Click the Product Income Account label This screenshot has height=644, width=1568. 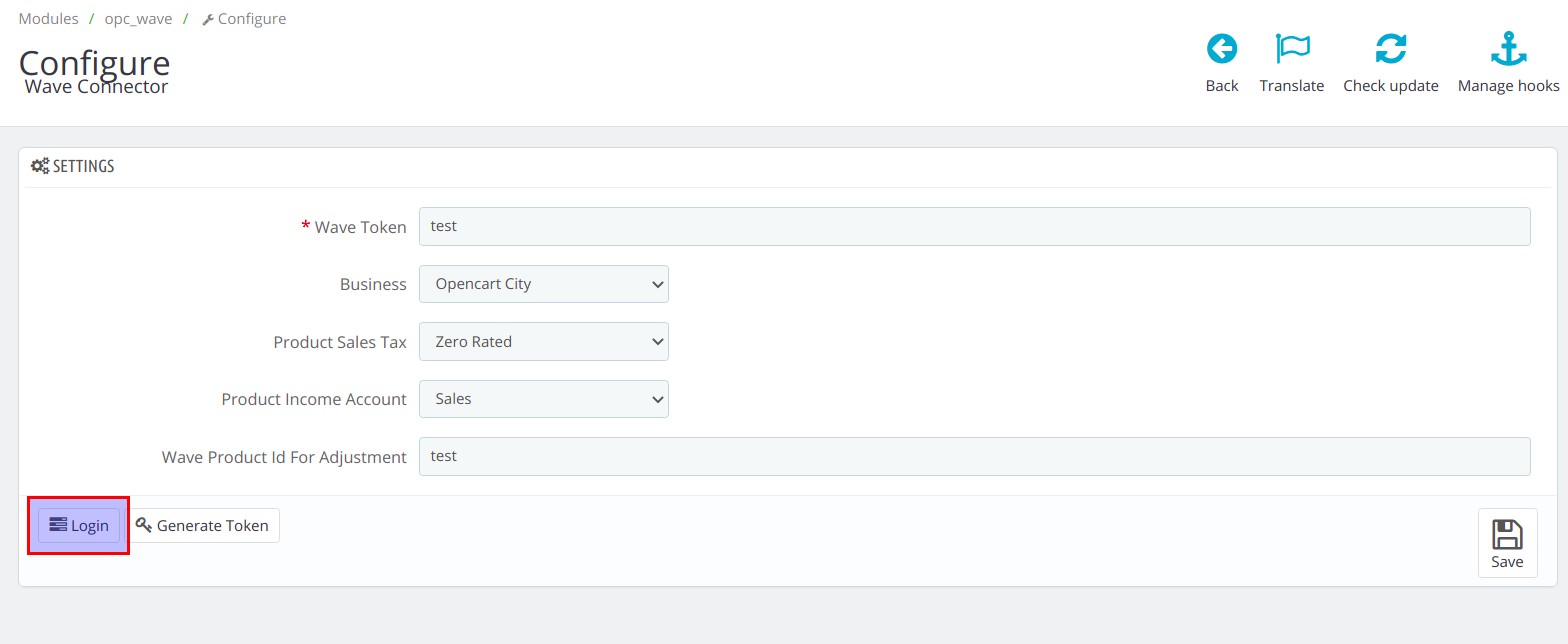coord(314,399)
